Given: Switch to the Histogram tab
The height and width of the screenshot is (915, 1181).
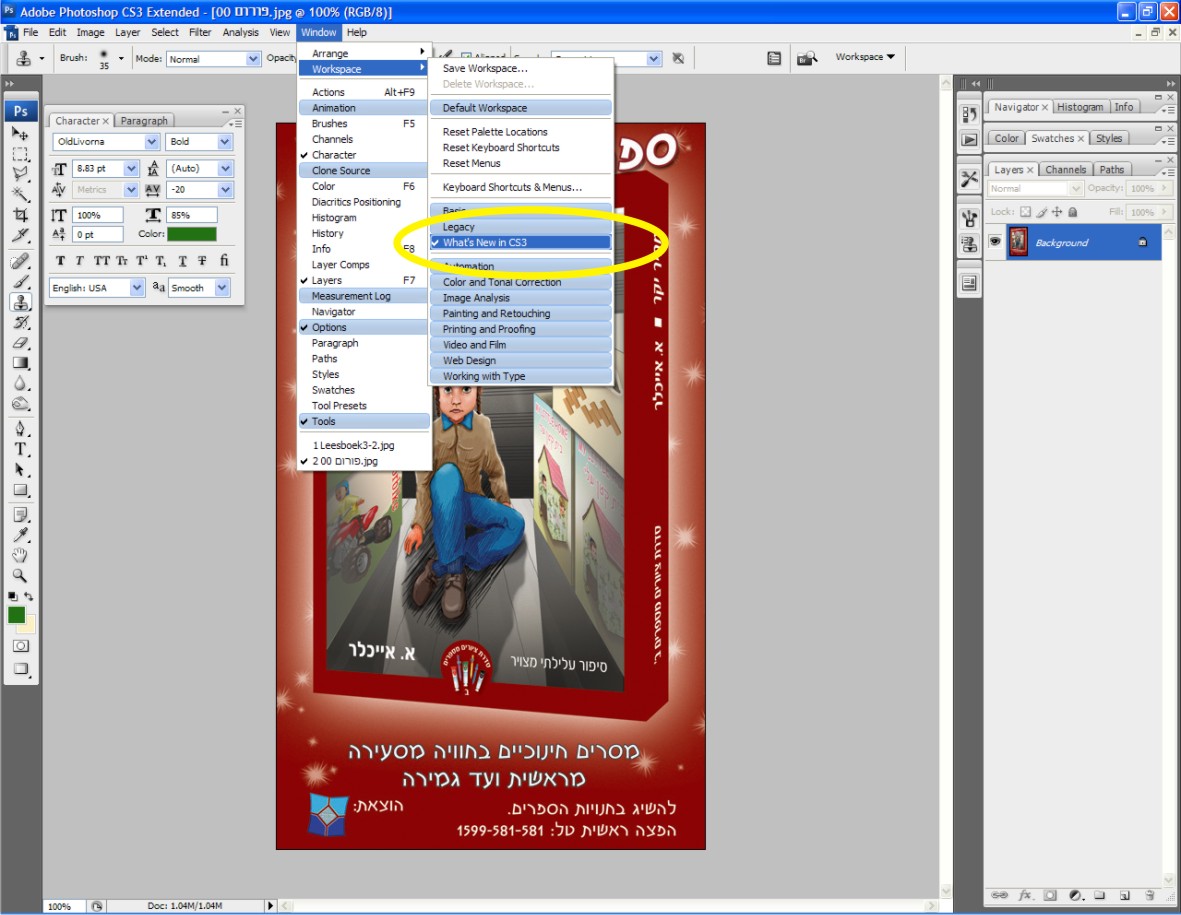Looking at the screenshot, I should pos(1079,107).
